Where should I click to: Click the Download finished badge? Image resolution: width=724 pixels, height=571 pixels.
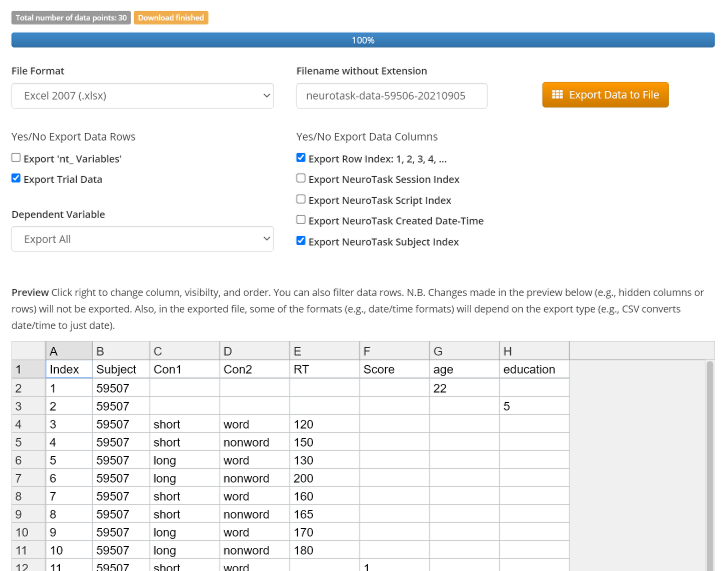(x=171, y=18)
